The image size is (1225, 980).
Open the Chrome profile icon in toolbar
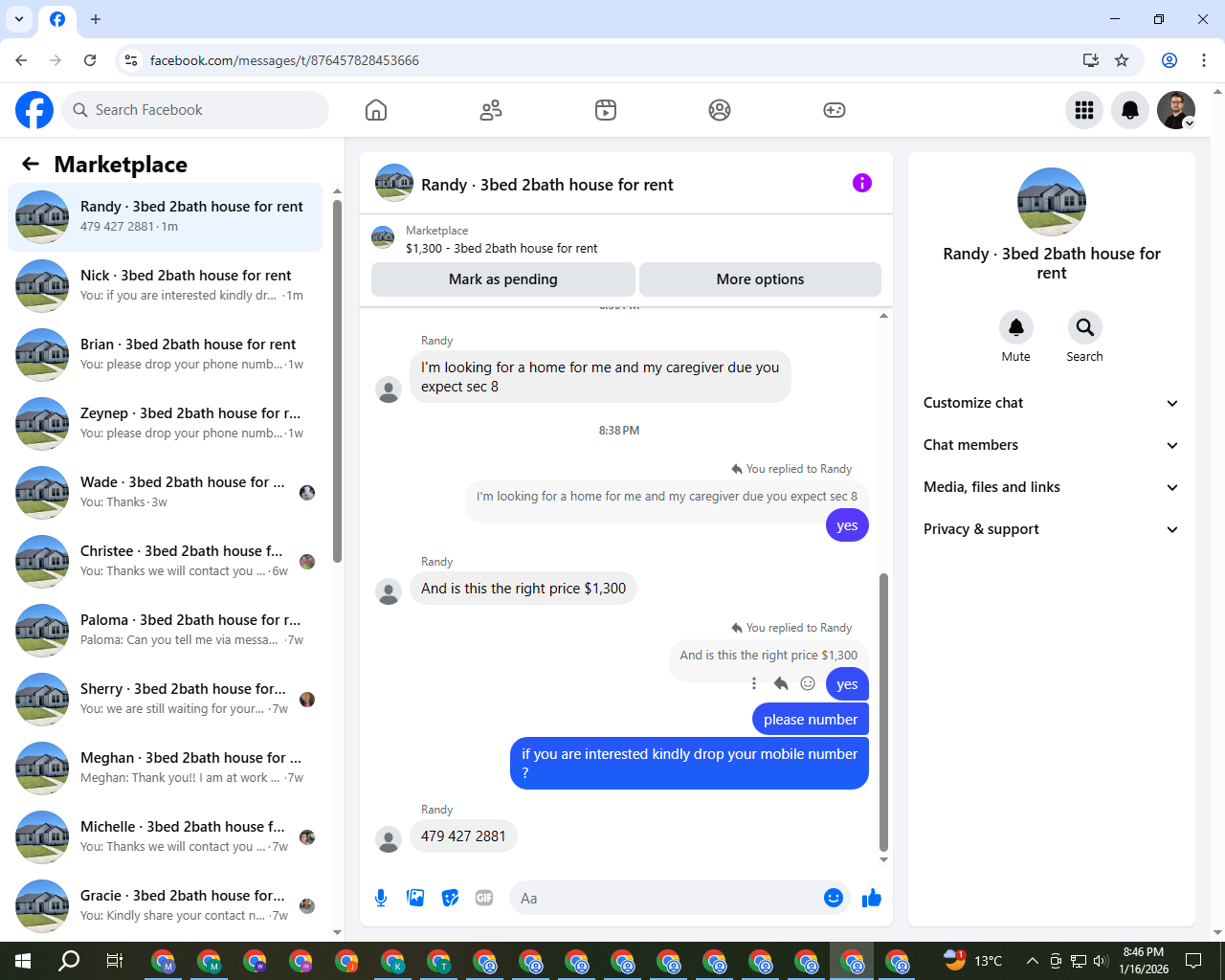click(x=1169, y=60)
